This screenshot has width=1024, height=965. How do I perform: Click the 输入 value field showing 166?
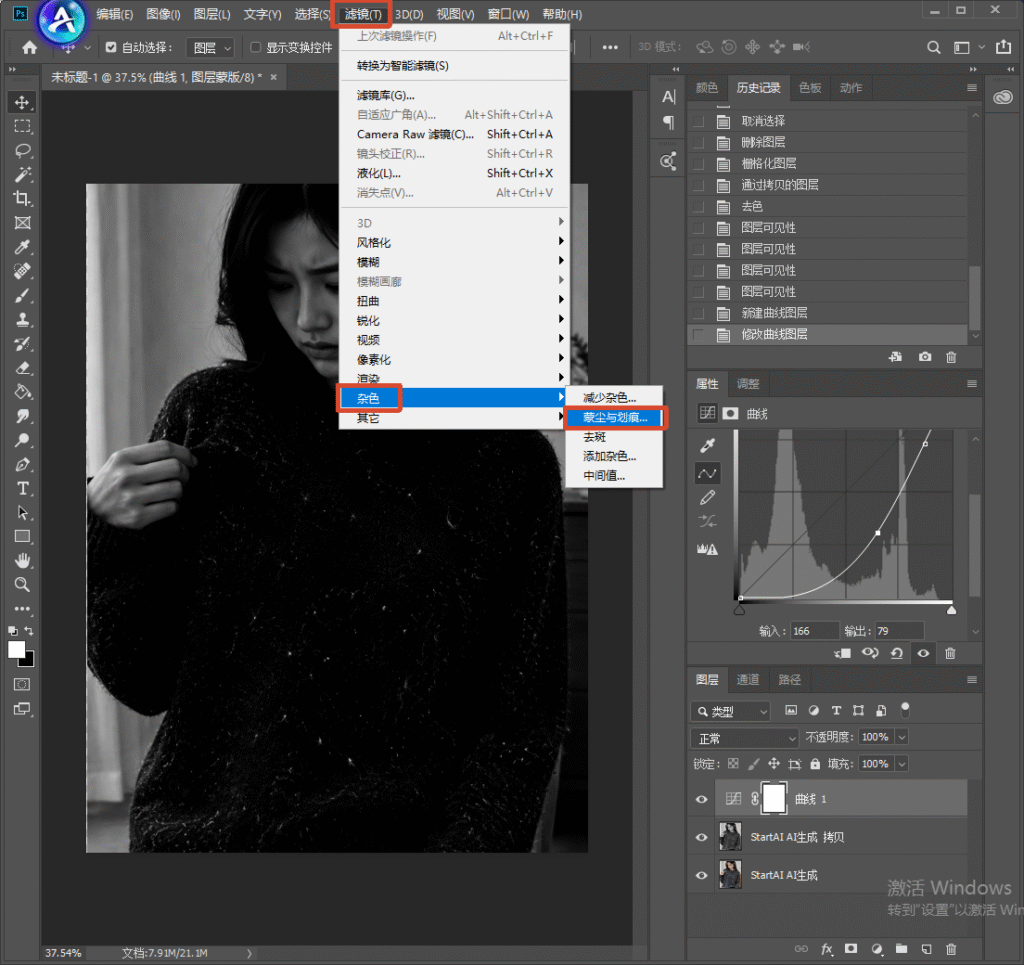tap(814, 631)
